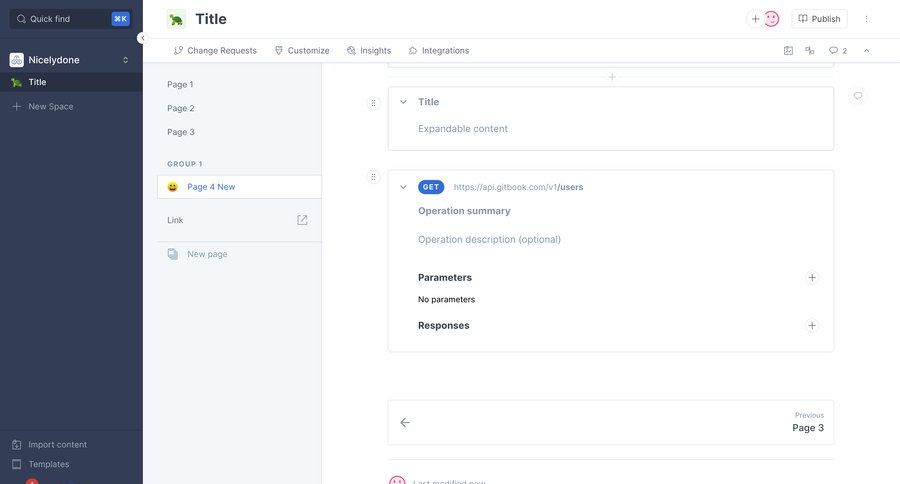
Task: Click the Publish button
Action: click(819, 19)
